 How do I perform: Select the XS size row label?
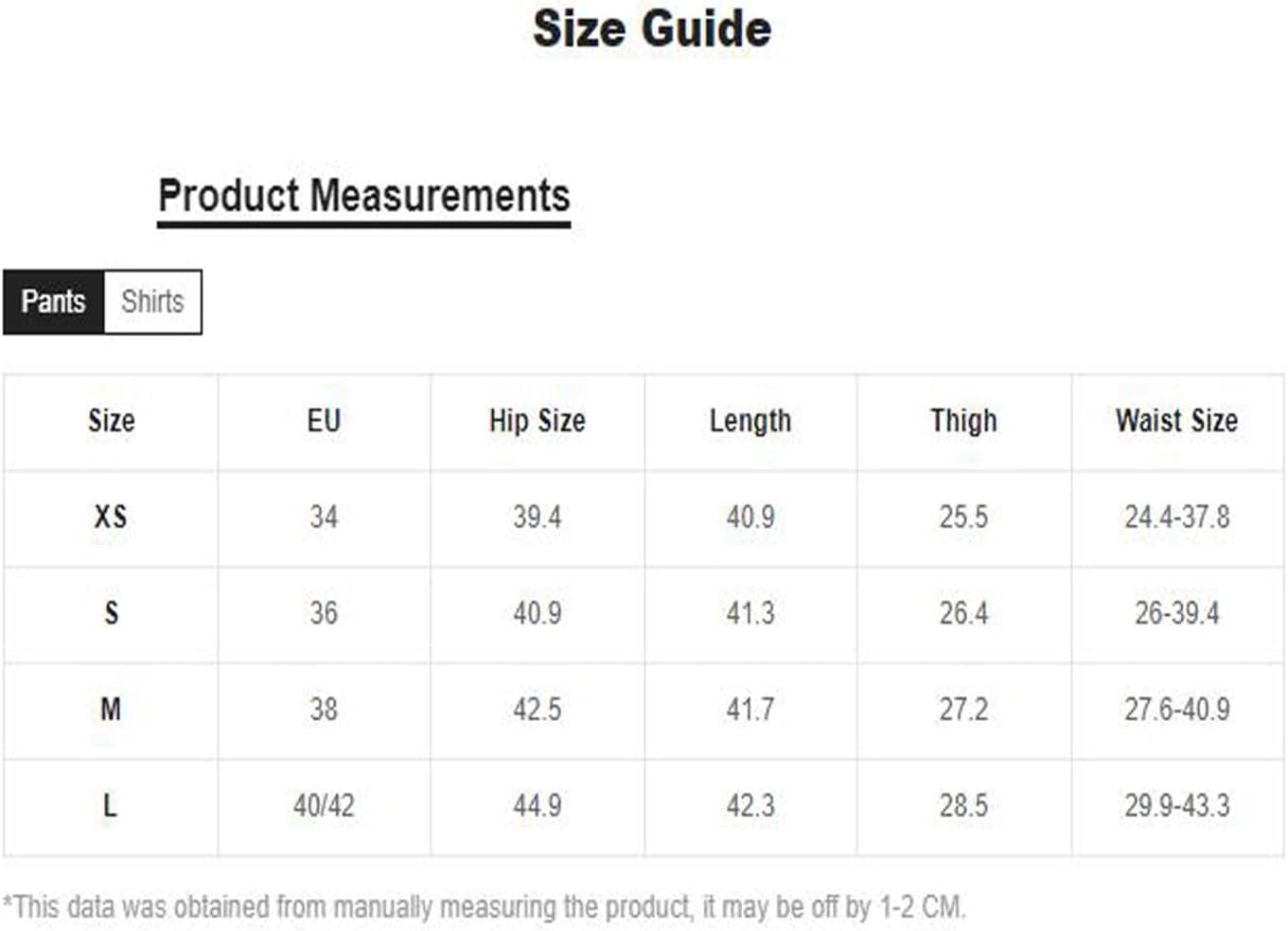point(111,518)
